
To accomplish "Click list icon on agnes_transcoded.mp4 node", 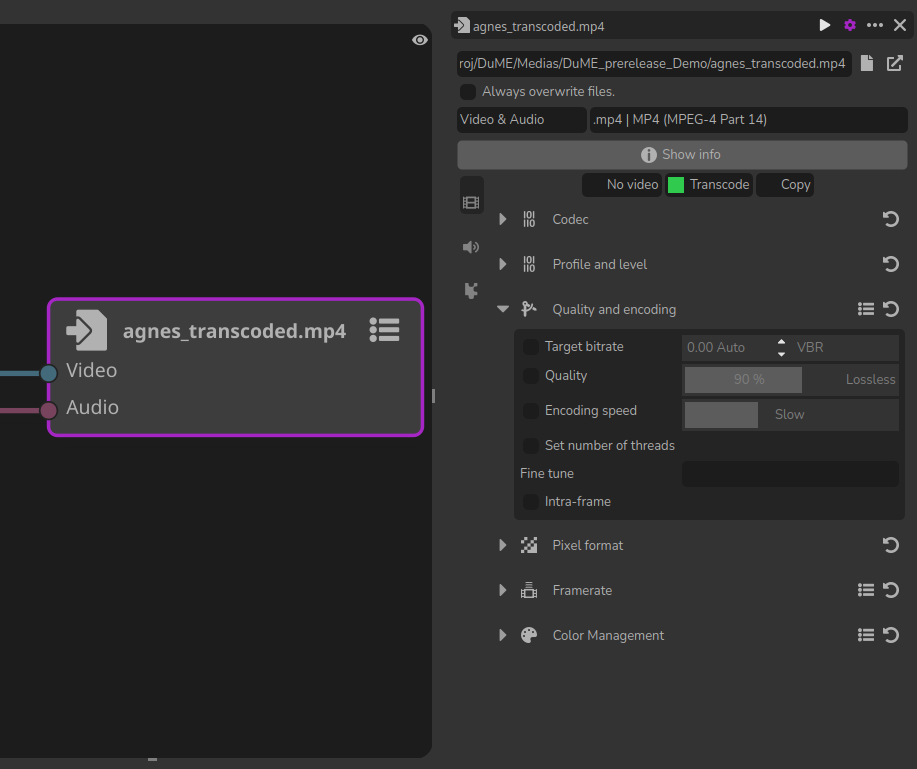I will (385, 329).
